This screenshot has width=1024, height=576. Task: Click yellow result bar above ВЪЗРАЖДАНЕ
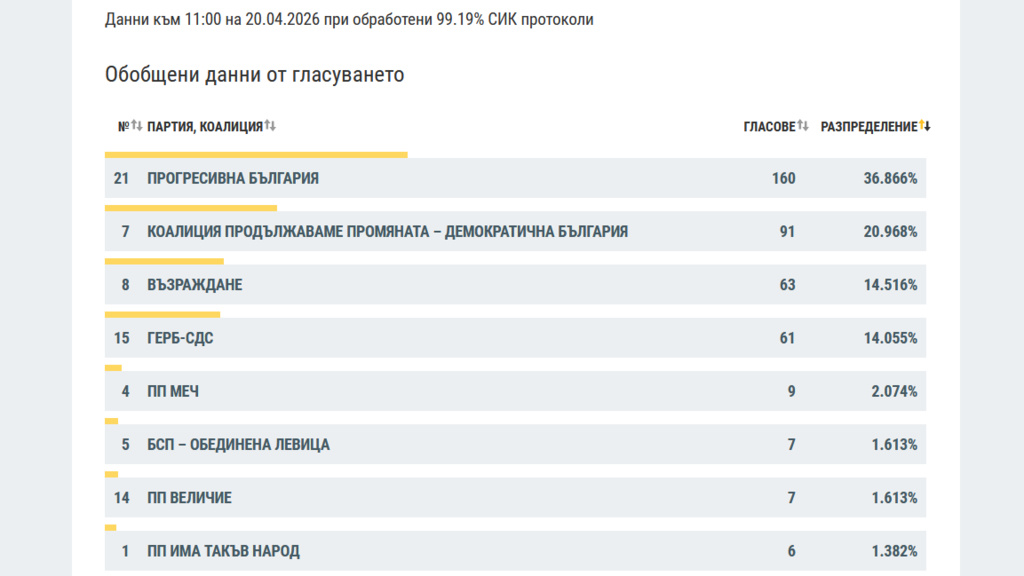coord(164,261)
